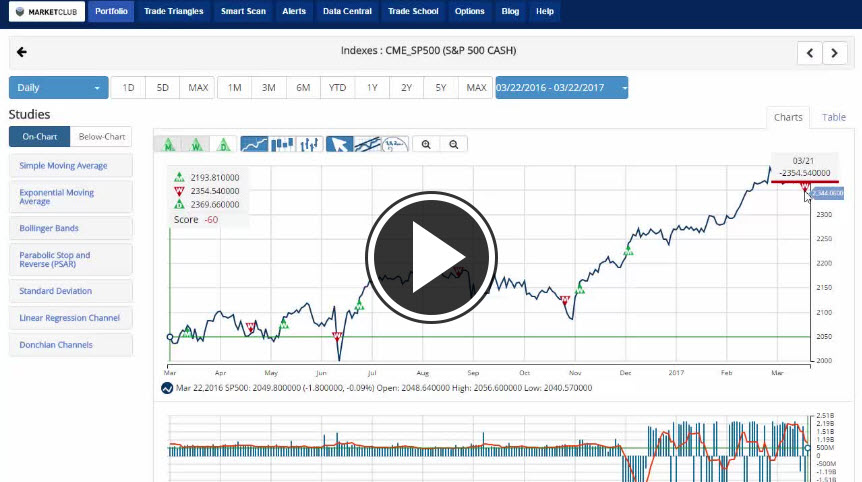
Task: Select the intraday MAX range
Action: (x=198, y=88)
